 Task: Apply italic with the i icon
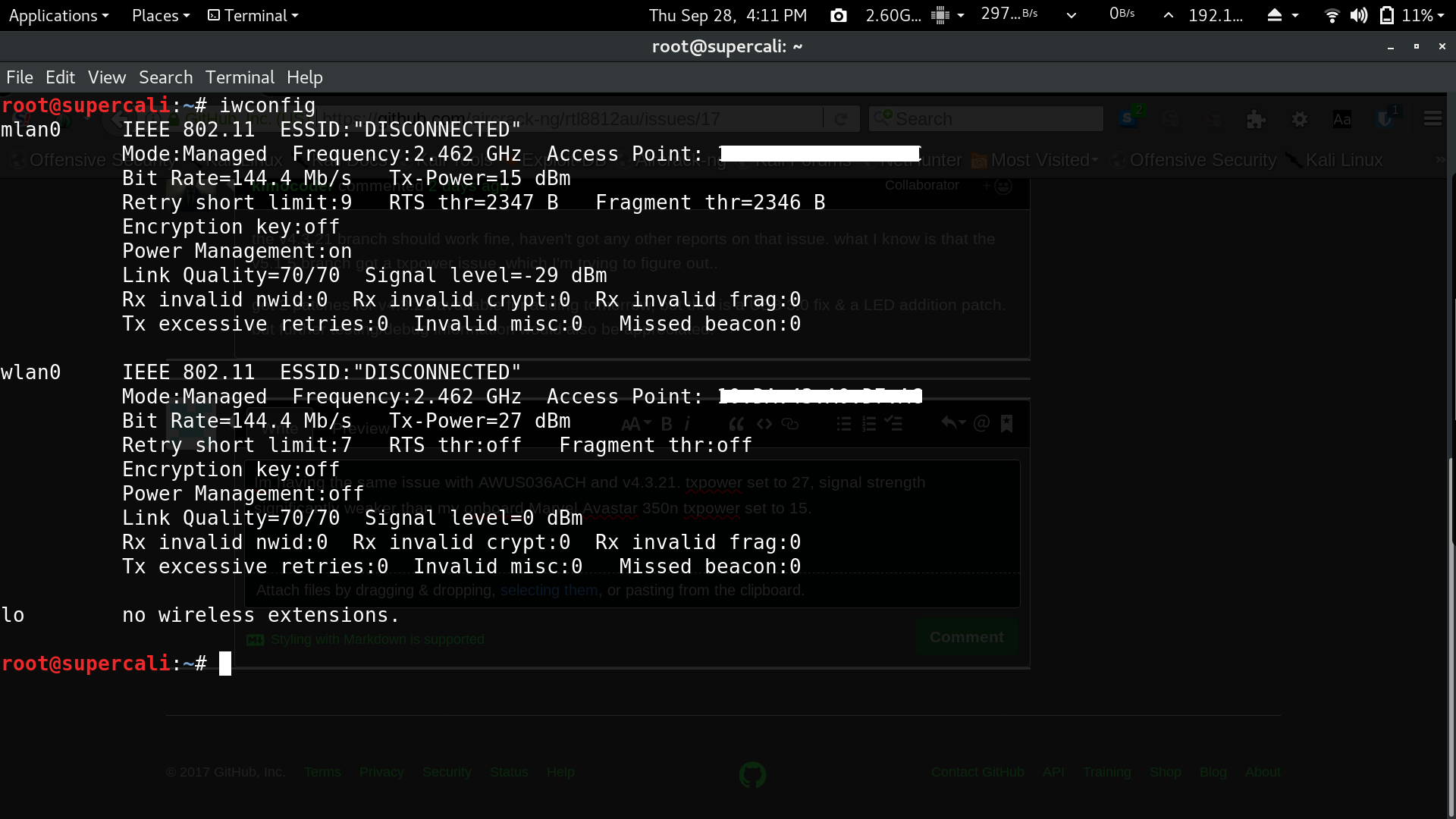tap(687, 424)
